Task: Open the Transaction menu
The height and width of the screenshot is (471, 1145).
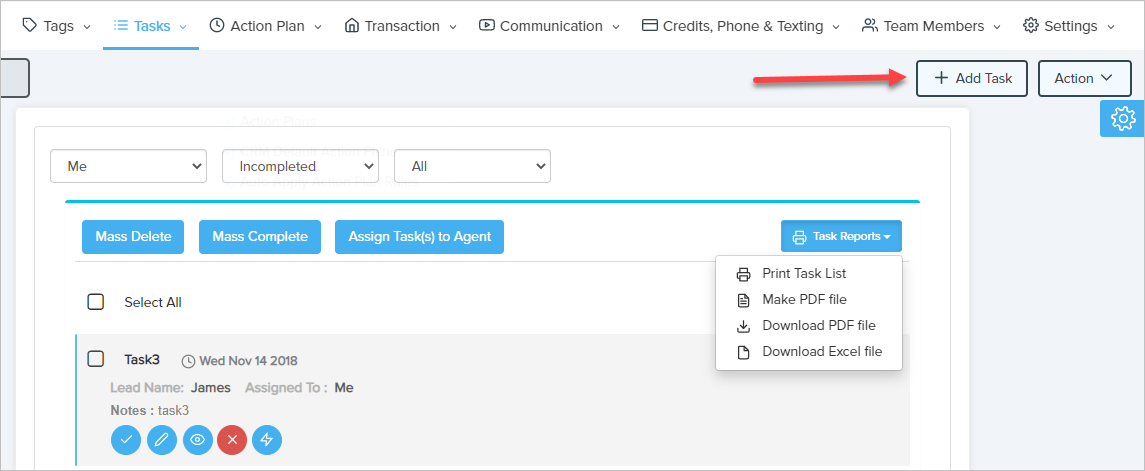Action: click(x=400, y=26)
